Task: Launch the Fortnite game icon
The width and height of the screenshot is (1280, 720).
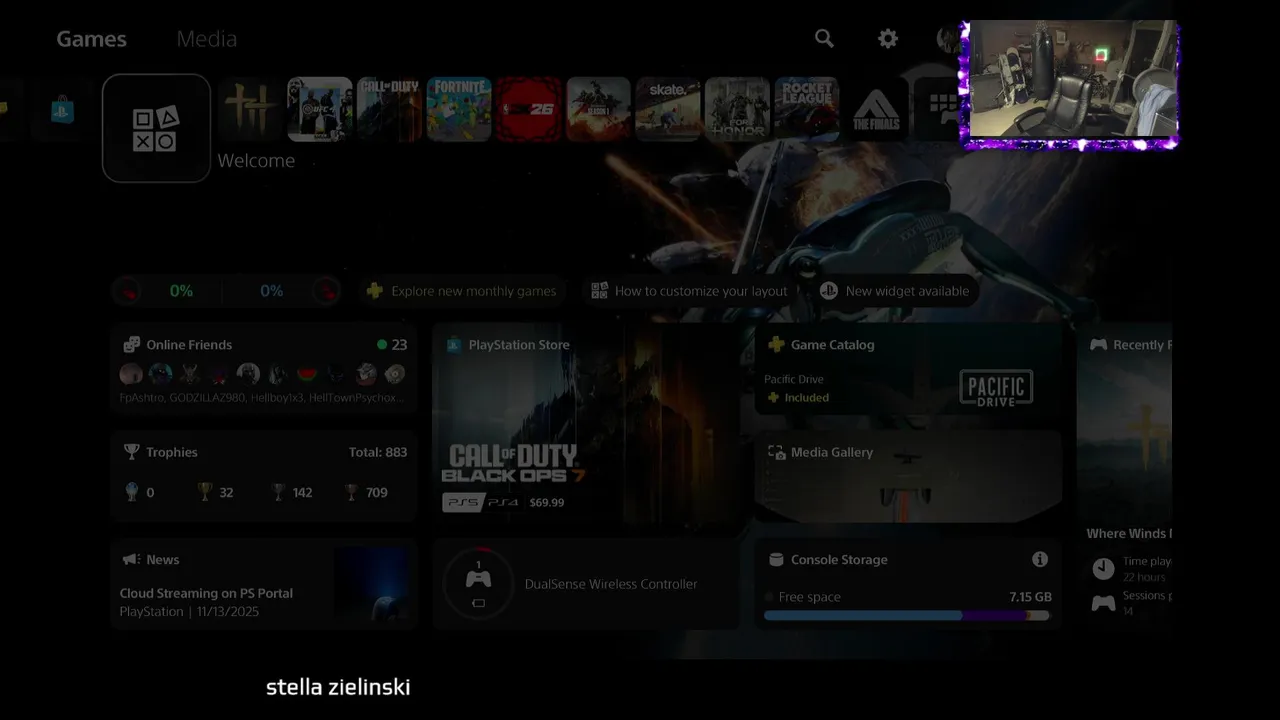Action: [x=459, y=109]
